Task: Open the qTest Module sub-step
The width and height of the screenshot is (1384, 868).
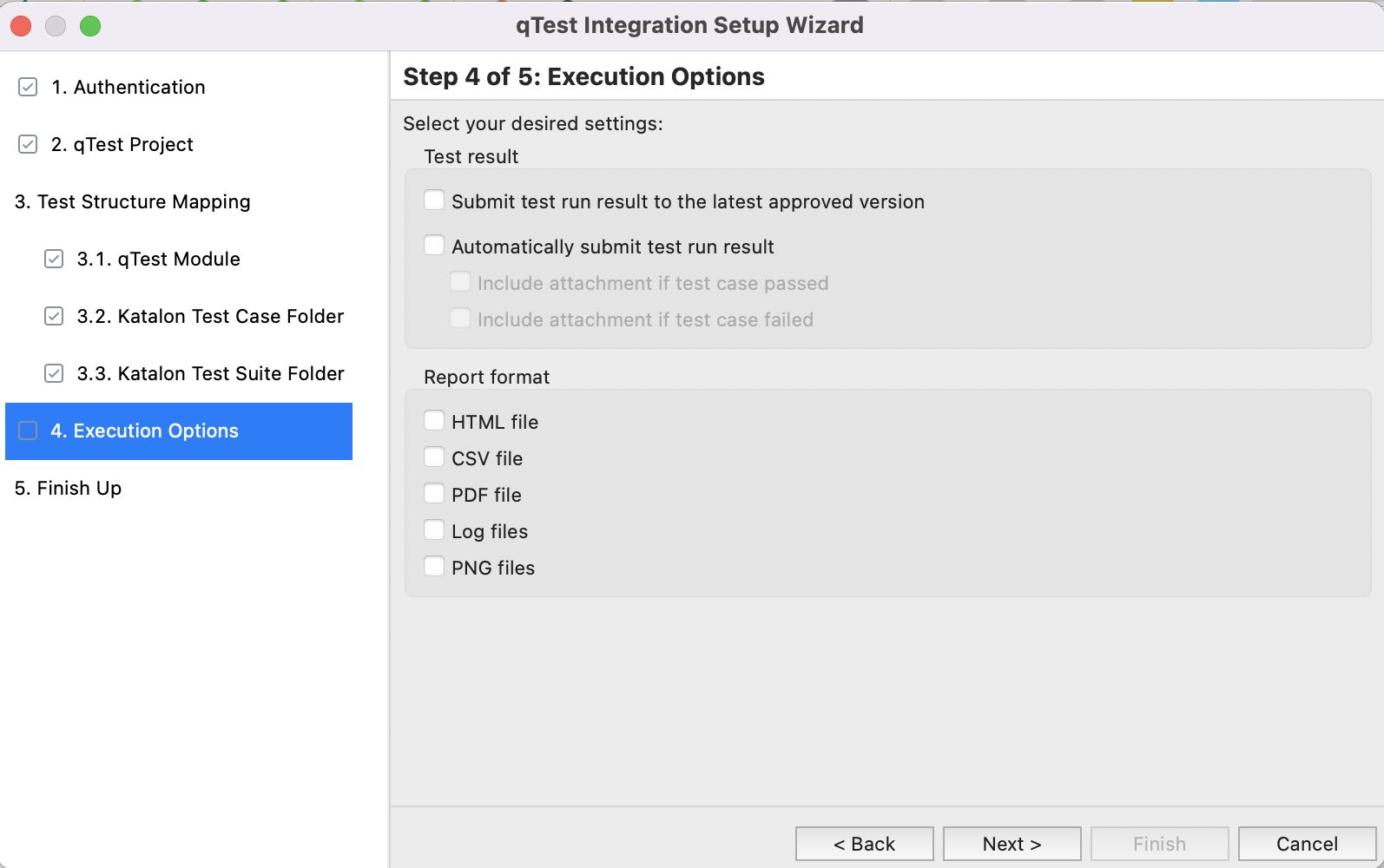Action: (158, 259)
